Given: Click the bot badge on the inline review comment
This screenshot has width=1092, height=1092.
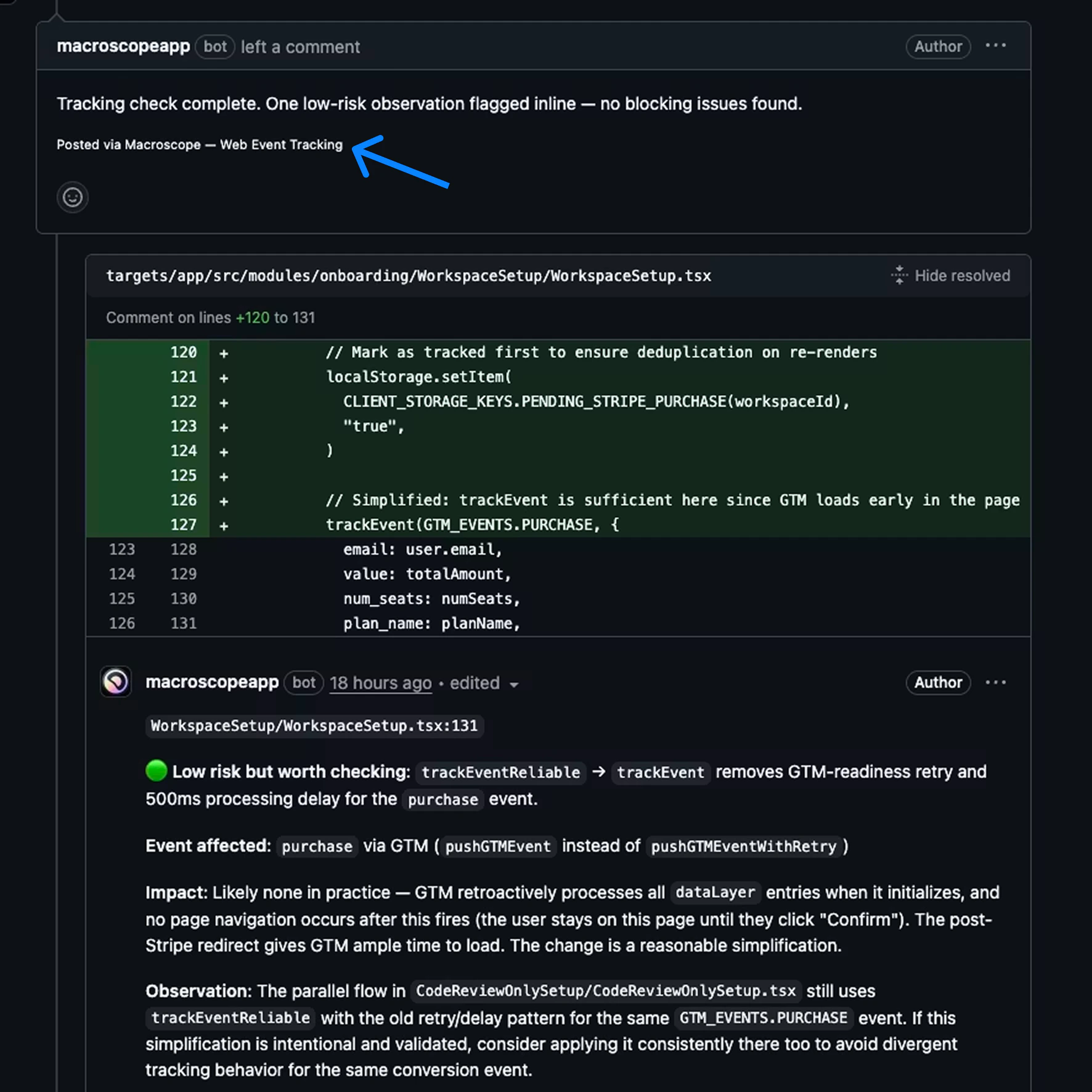Looking at the screenshot, I should pyautogui.click(x=303, y=683).
